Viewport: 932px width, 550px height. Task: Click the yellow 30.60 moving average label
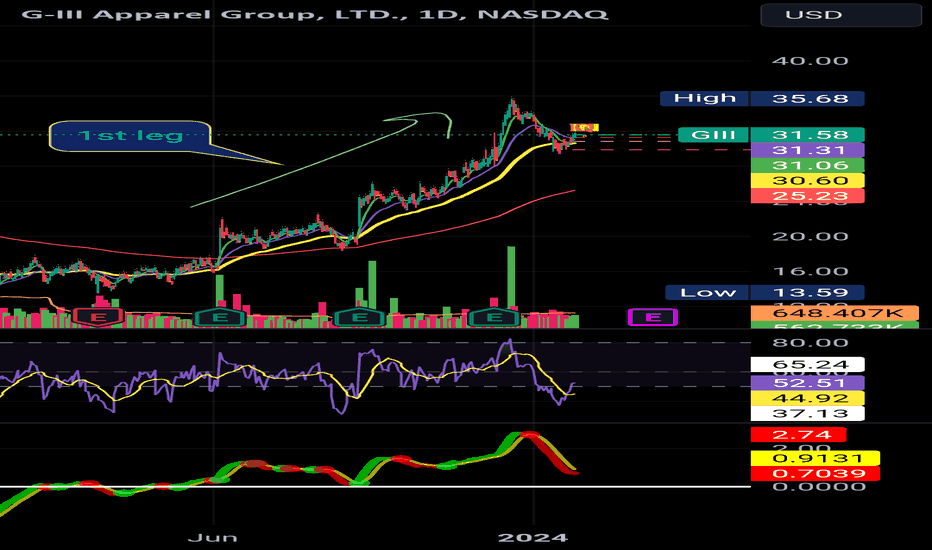coord(807,181)
